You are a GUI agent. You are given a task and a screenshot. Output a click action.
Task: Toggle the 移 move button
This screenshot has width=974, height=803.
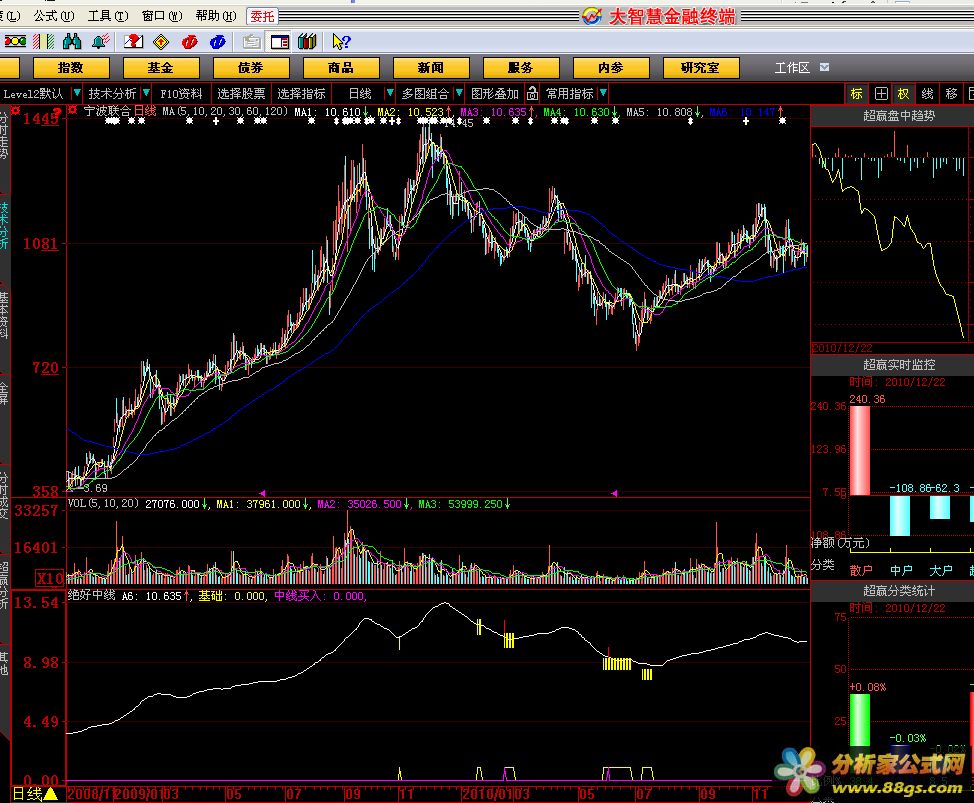(x=951, y=94)
